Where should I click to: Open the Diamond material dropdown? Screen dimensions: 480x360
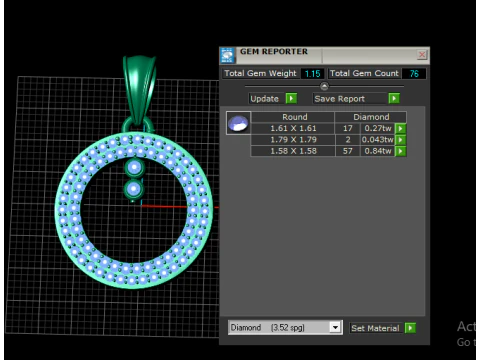pyautogui.click(x=285, y=328)
